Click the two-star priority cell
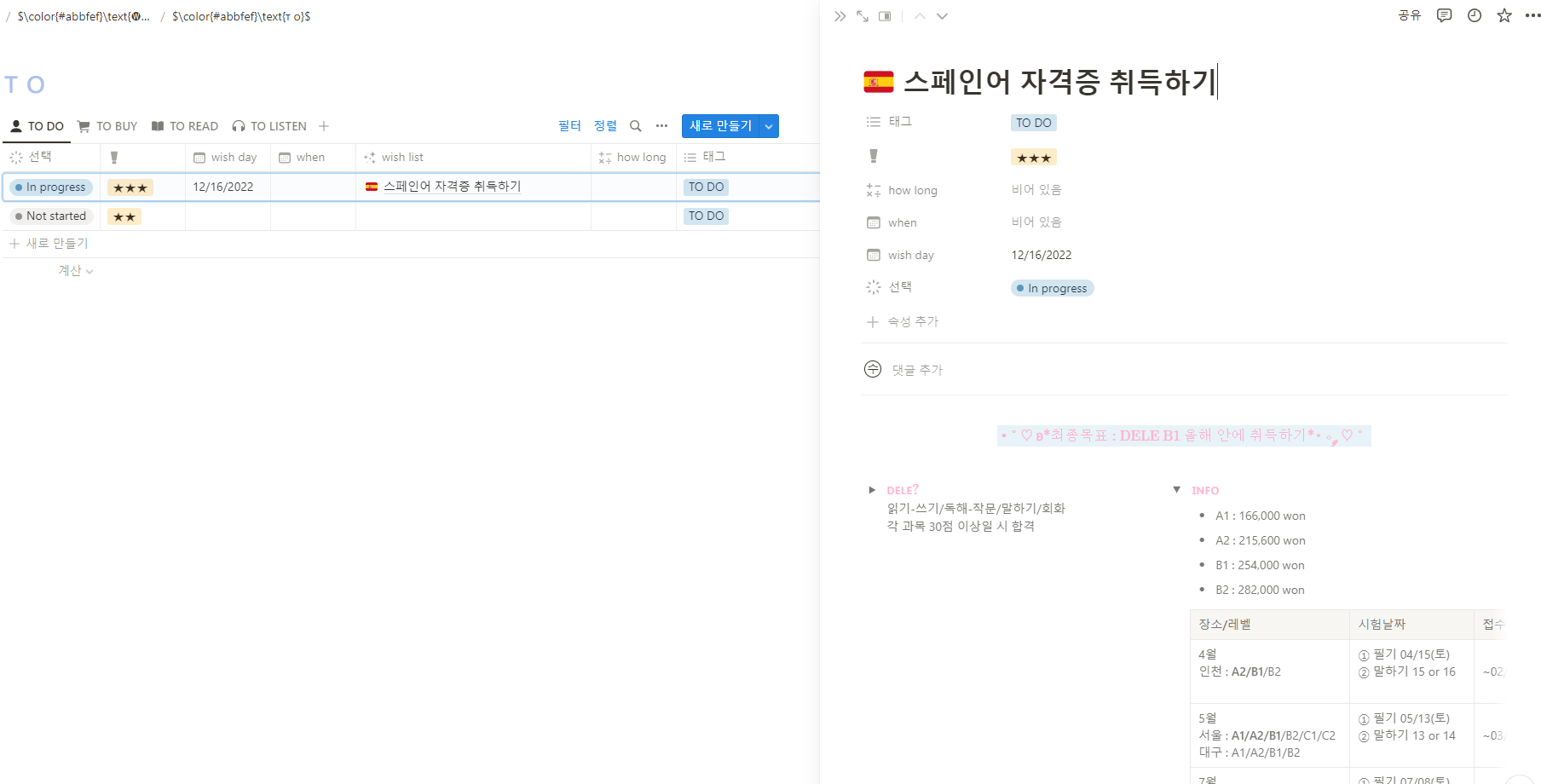The height and width of the screenshot is (784, 1541). pos(124,217)
